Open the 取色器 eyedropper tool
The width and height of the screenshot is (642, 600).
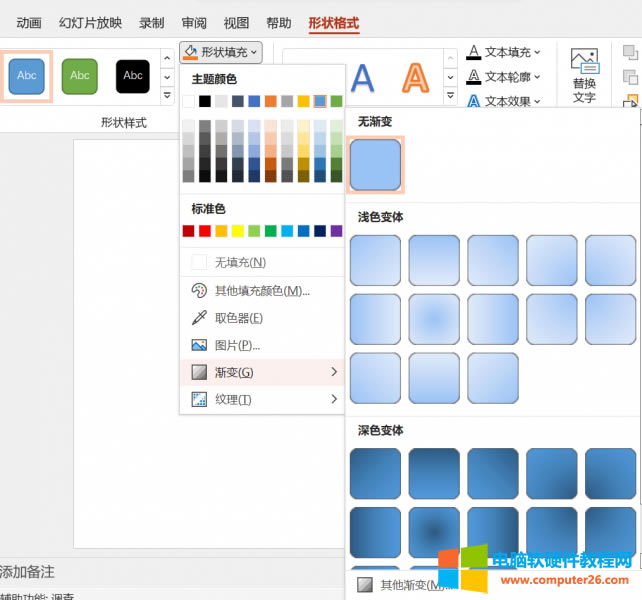238,318
